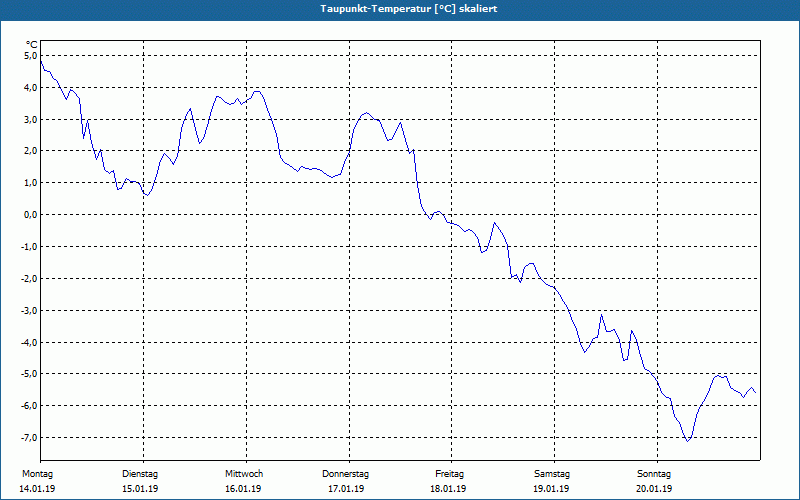Click the Dienstag day label
Image resolution: width=800 pixels, height=500 pixels.
click(140, 474)
